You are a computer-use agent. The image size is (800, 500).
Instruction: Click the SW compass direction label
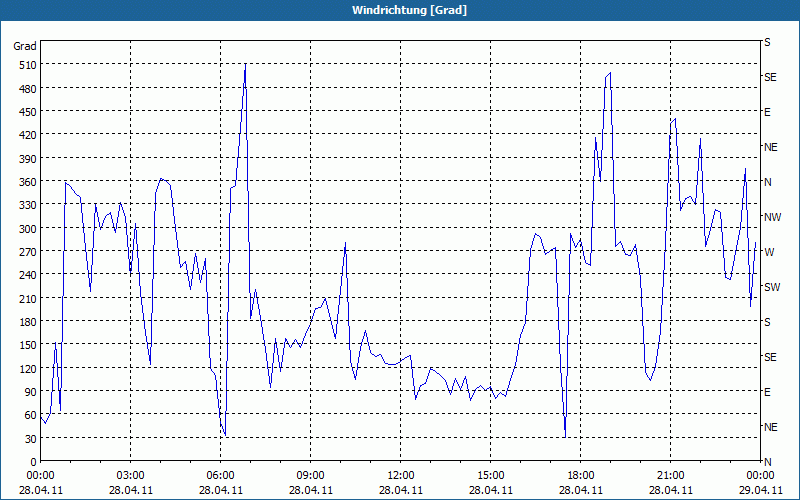(x=772, y=287)
